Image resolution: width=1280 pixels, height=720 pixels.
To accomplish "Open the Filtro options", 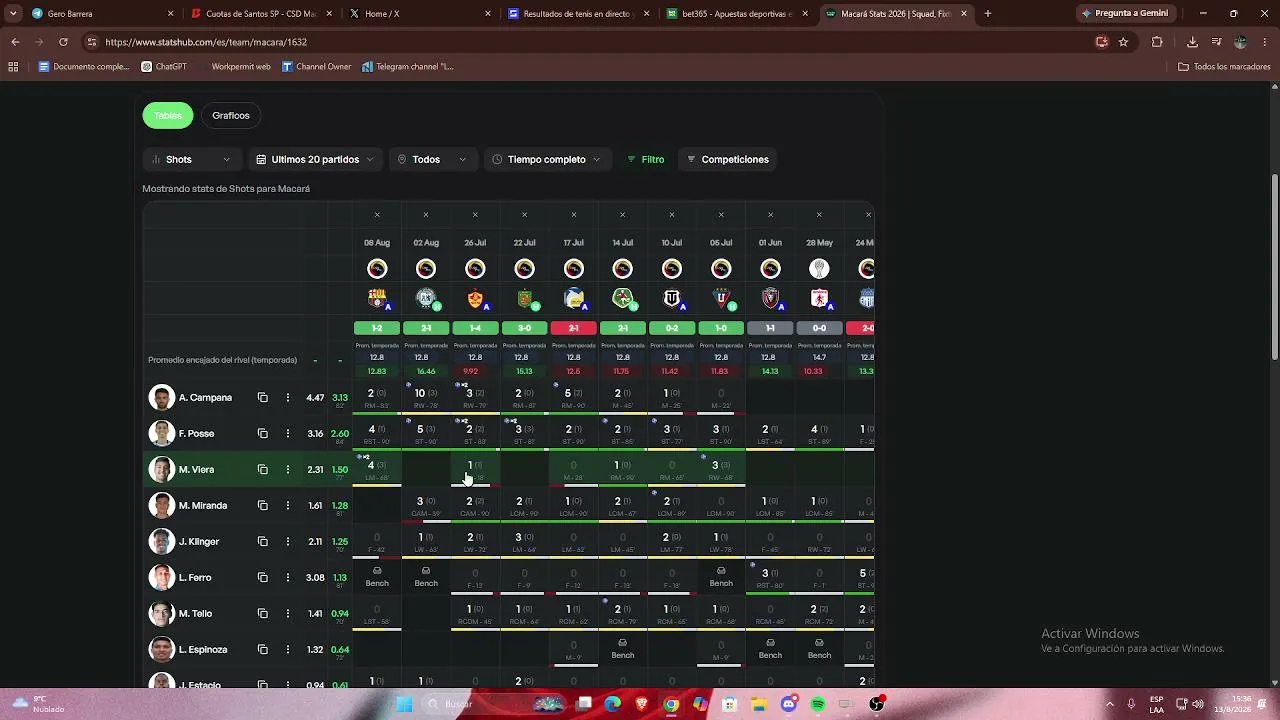I will [646, 159].
